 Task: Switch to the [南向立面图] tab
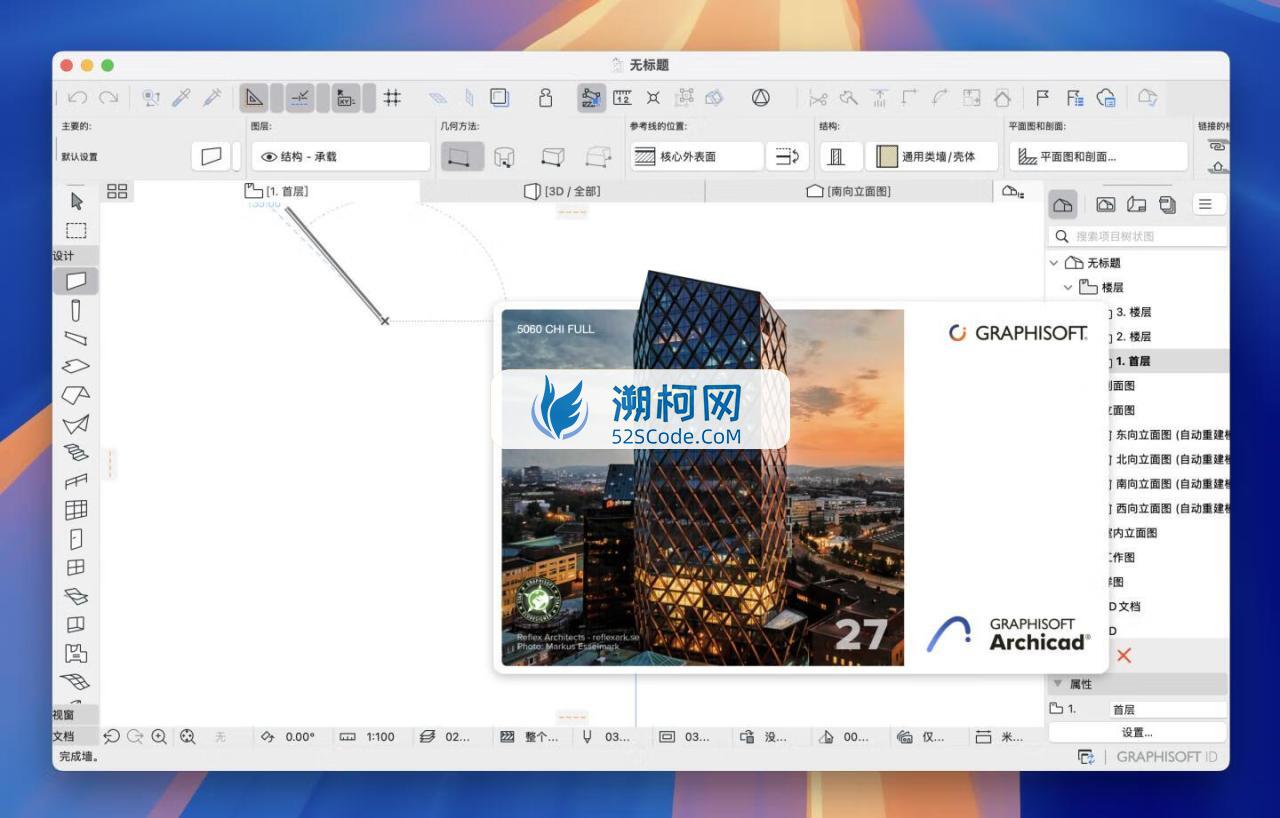click(x=848, y=191)
